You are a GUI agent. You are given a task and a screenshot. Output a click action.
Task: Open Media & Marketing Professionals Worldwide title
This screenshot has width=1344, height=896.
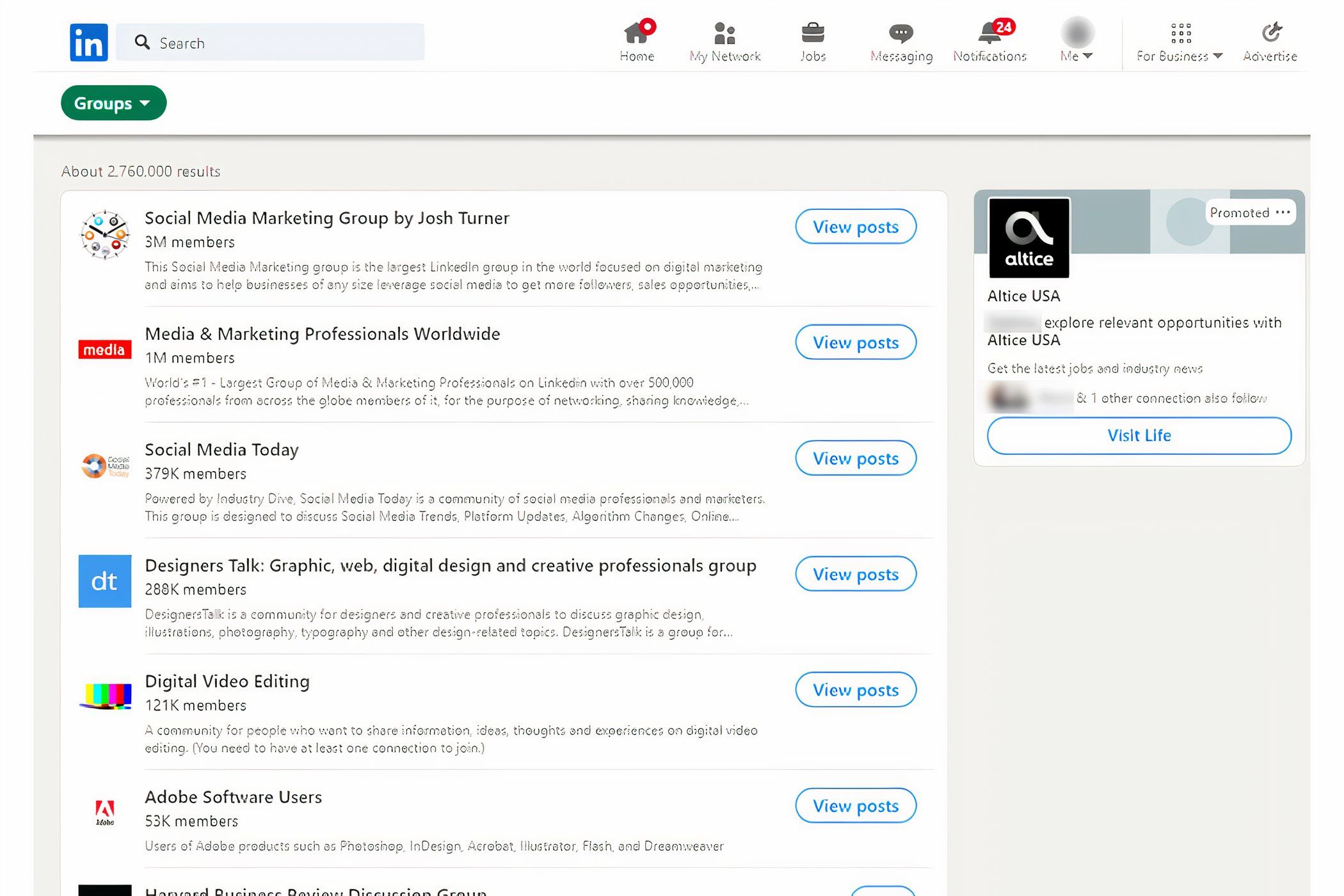[x=323, y=334]
